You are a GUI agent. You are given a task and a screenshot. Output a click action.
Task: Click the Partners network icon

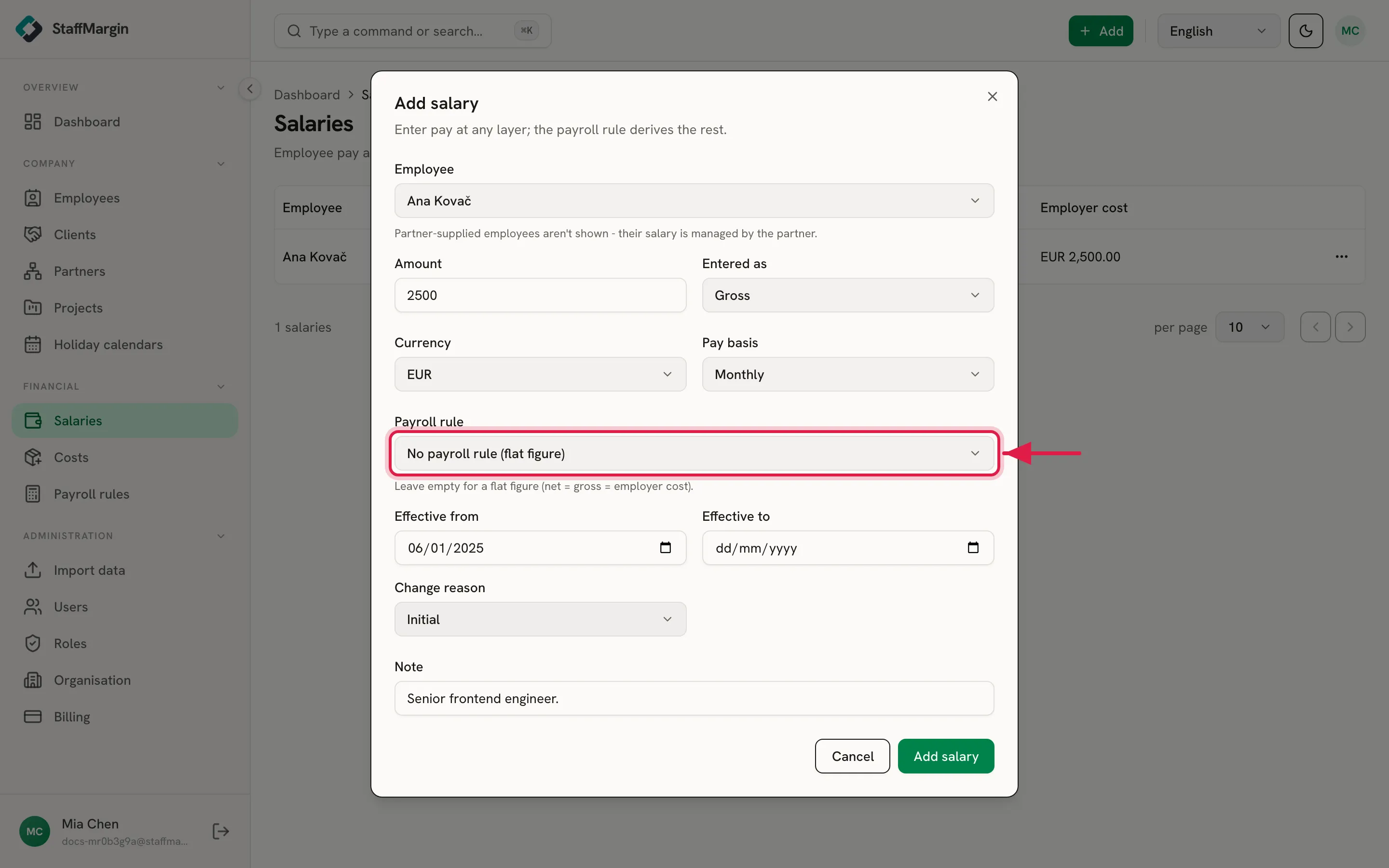(x=33, y=271)
